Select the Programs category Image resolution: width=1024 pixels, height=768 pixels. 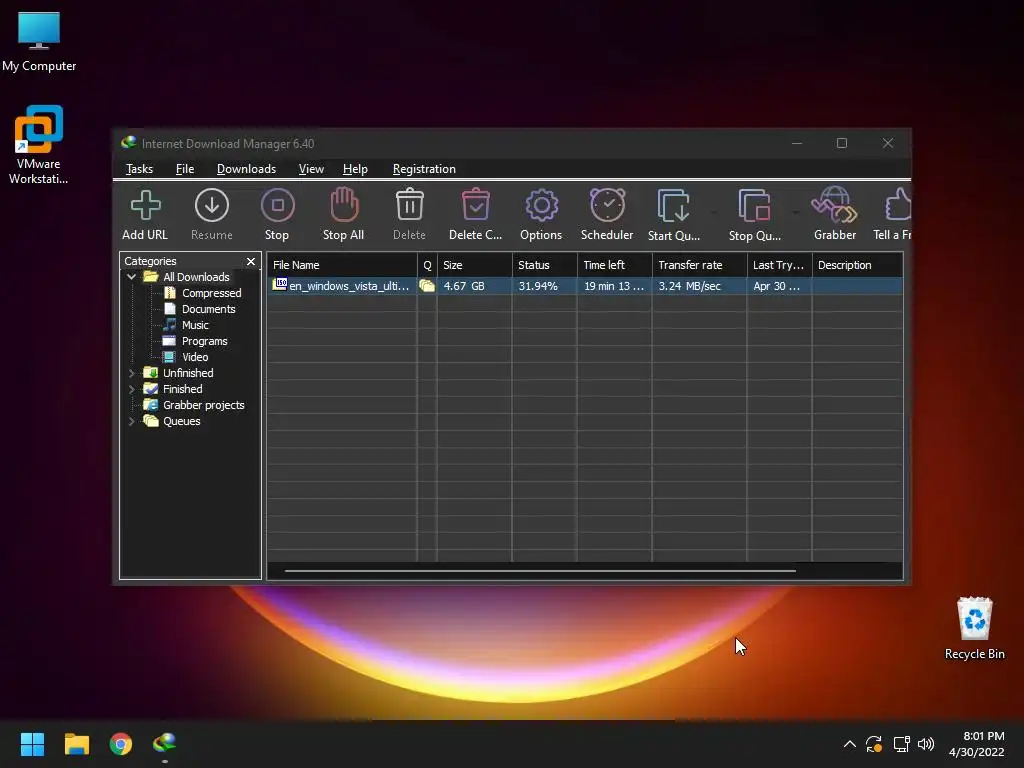[204, 341]
